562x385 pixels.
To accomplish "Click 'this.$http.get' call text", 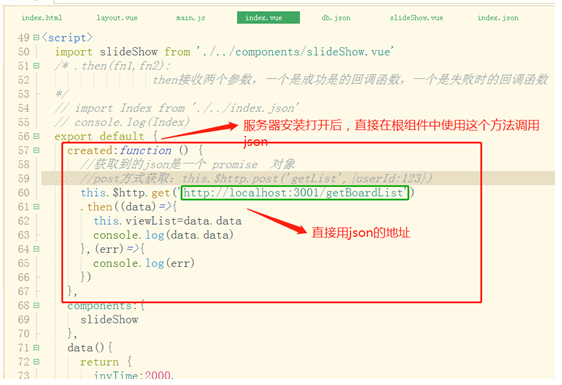I will 125,193.
